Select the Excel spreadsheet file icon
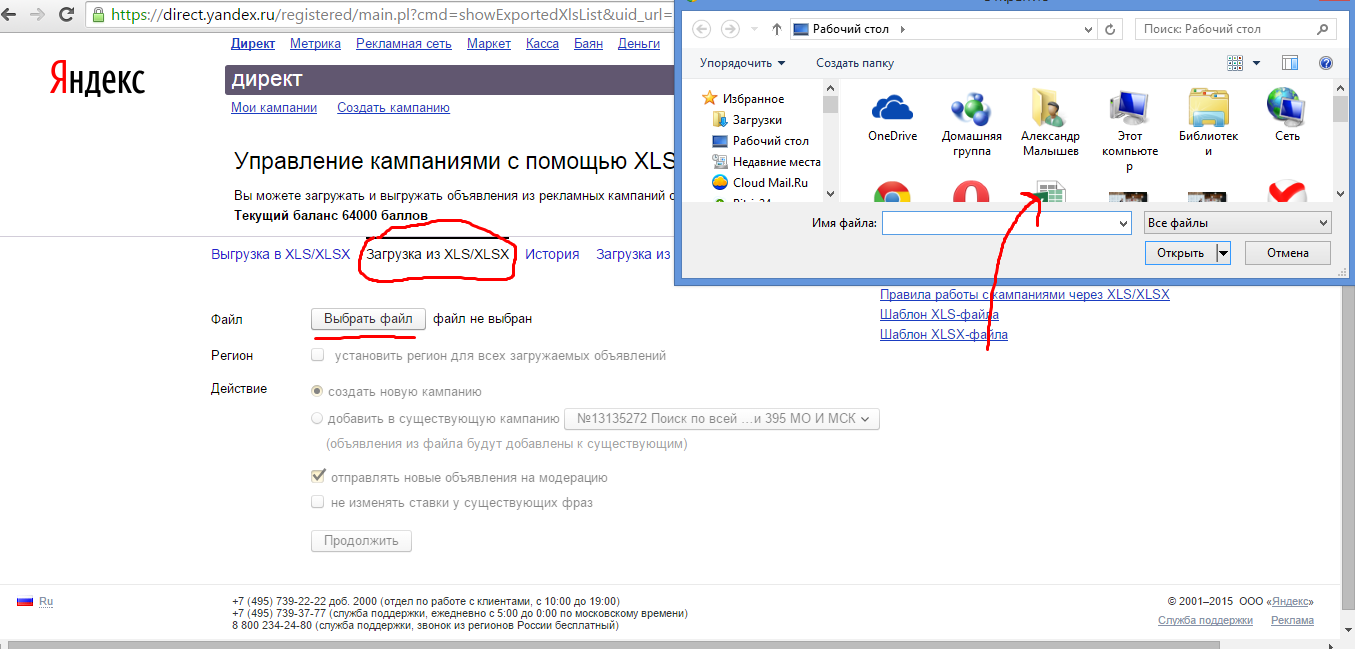This screenshot has height=649, width=1355. point(1049,194)
